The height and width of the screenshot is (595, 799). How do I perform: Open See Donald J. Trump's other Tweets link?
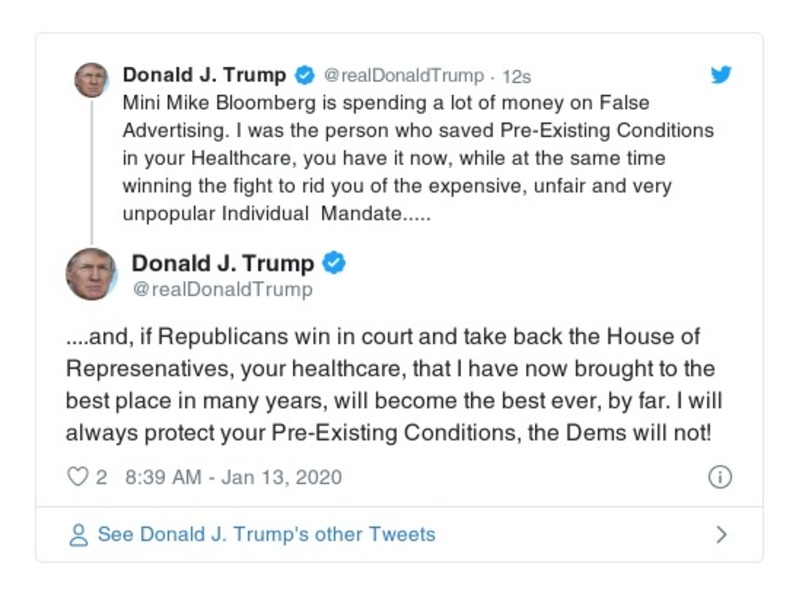(x=266, y=534)
